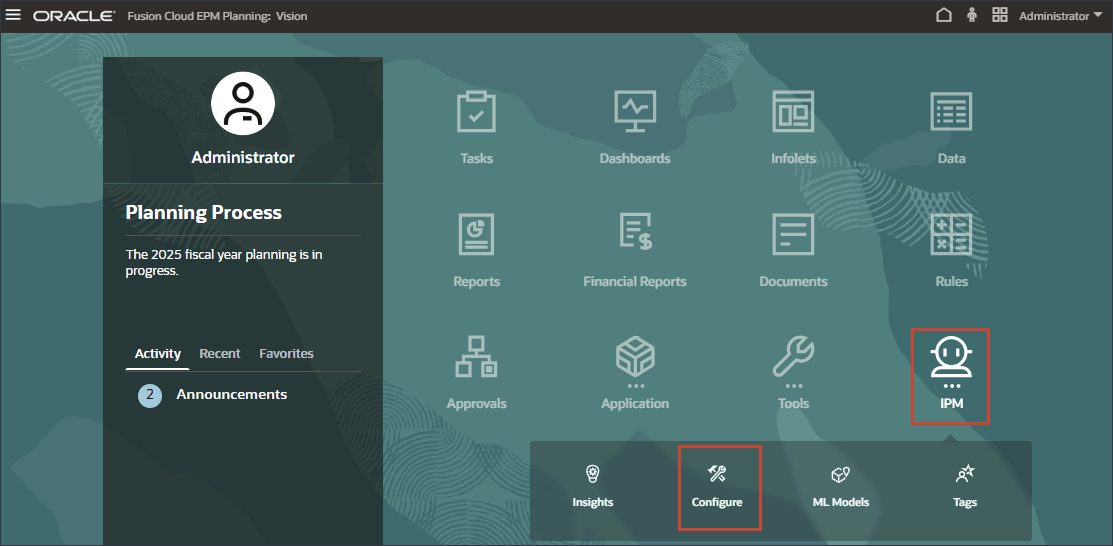
Task: Click the 2025 fiscal year planning announcement text
Action: [x=224, y=262]
